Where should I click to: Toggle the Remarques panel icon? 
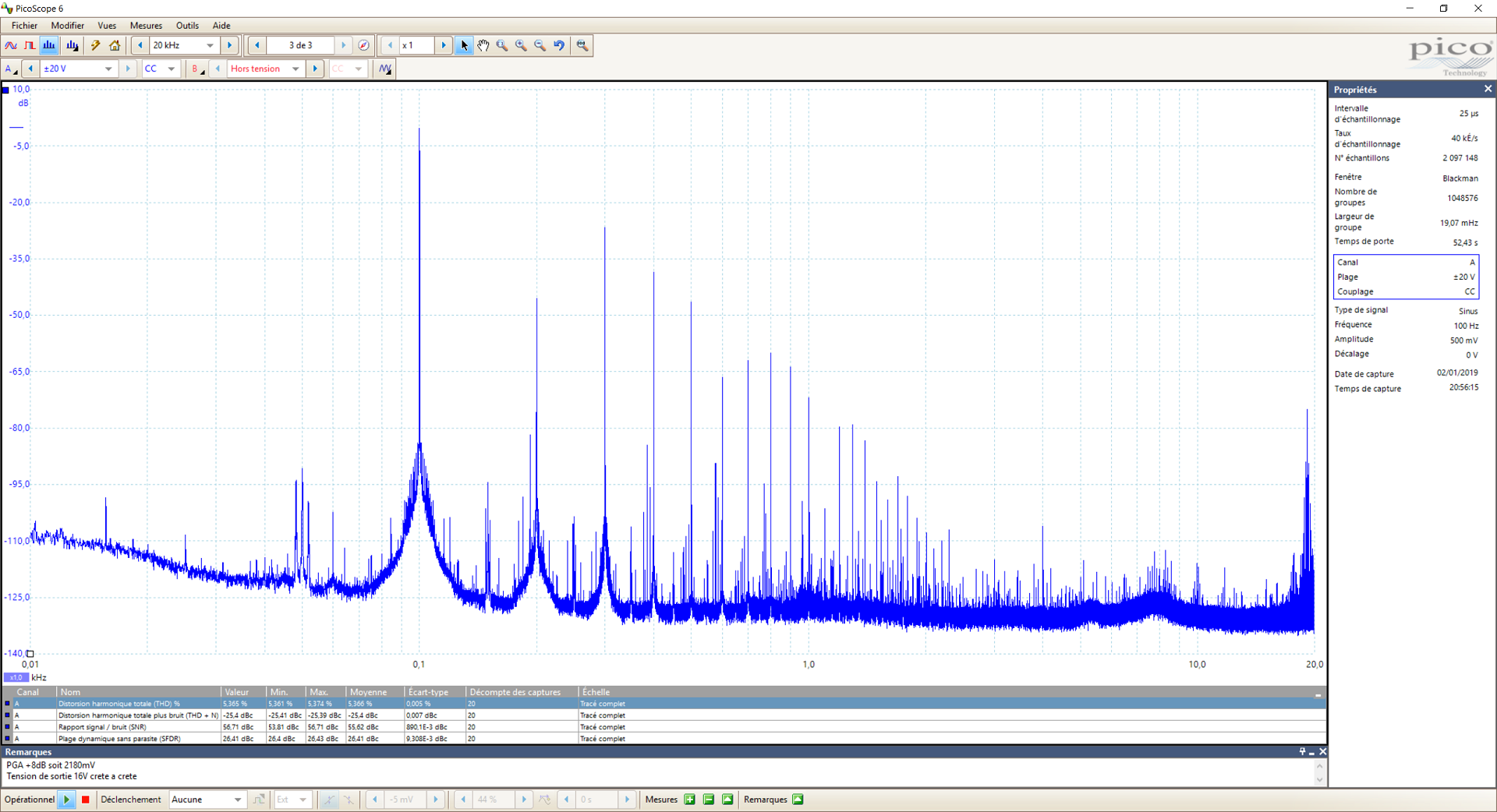point(798,800)
